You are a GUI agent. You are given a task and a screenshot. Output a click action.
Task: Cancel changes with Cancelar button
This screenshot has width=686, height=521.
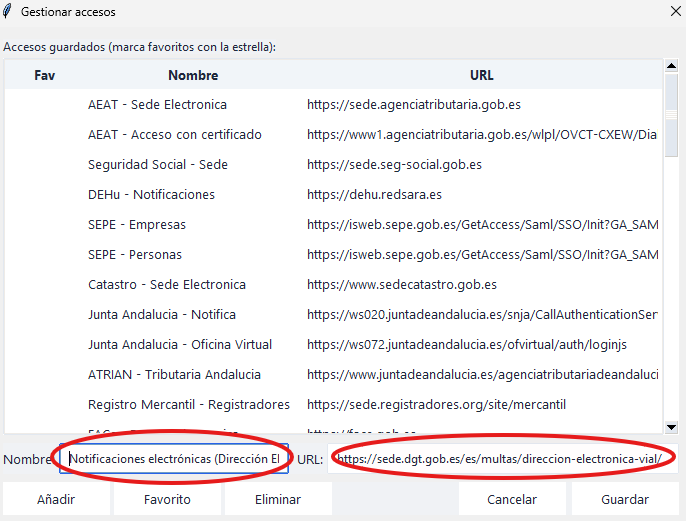point(512,499)
